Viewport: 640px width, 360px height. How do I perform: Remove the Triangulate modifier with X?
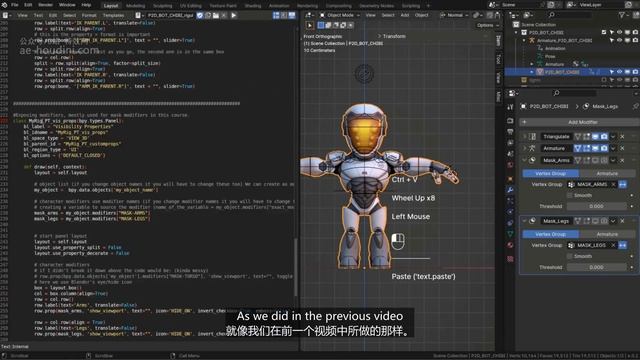pyautogui.click(x=622, y=136)
